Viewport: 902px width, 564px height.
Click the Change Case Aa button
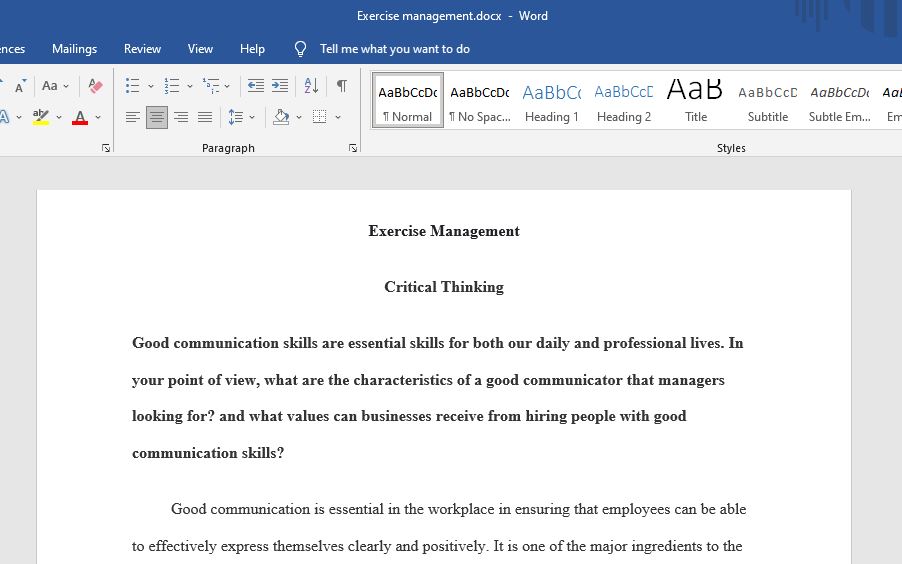pyautogui.click(x=49, y=86)
